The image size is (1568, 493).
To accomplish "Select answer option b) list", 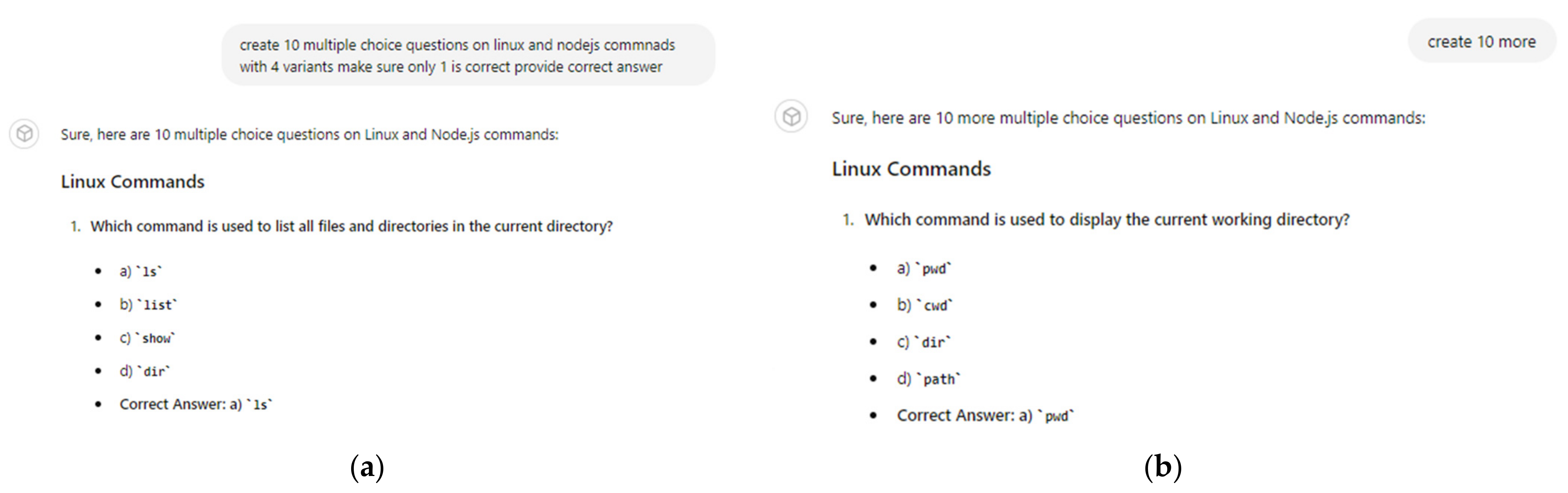I will 149,305.
